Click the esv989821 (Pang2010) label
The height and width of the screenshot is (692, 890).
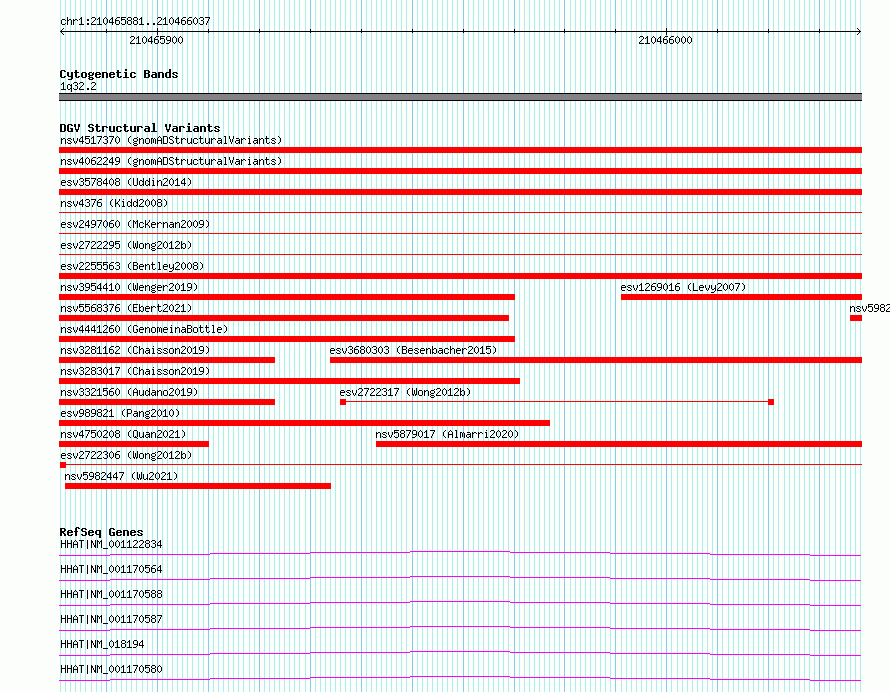point(120,413)
